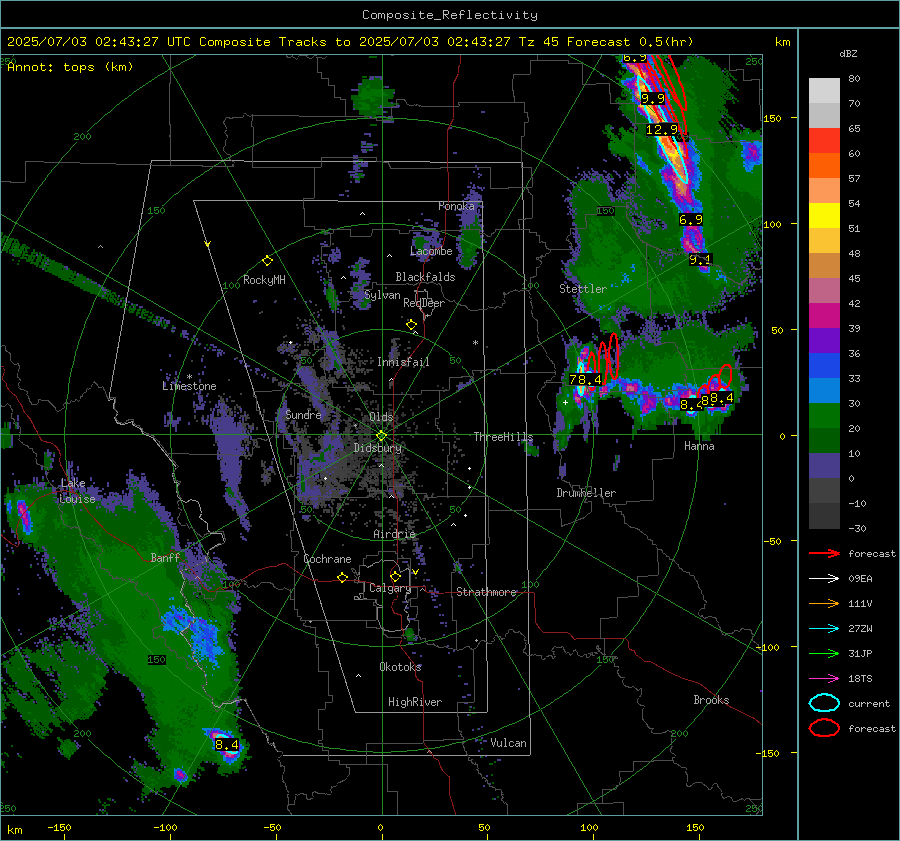Click the Cochrane map label
The image size is (900, 841).
(327, 559)
